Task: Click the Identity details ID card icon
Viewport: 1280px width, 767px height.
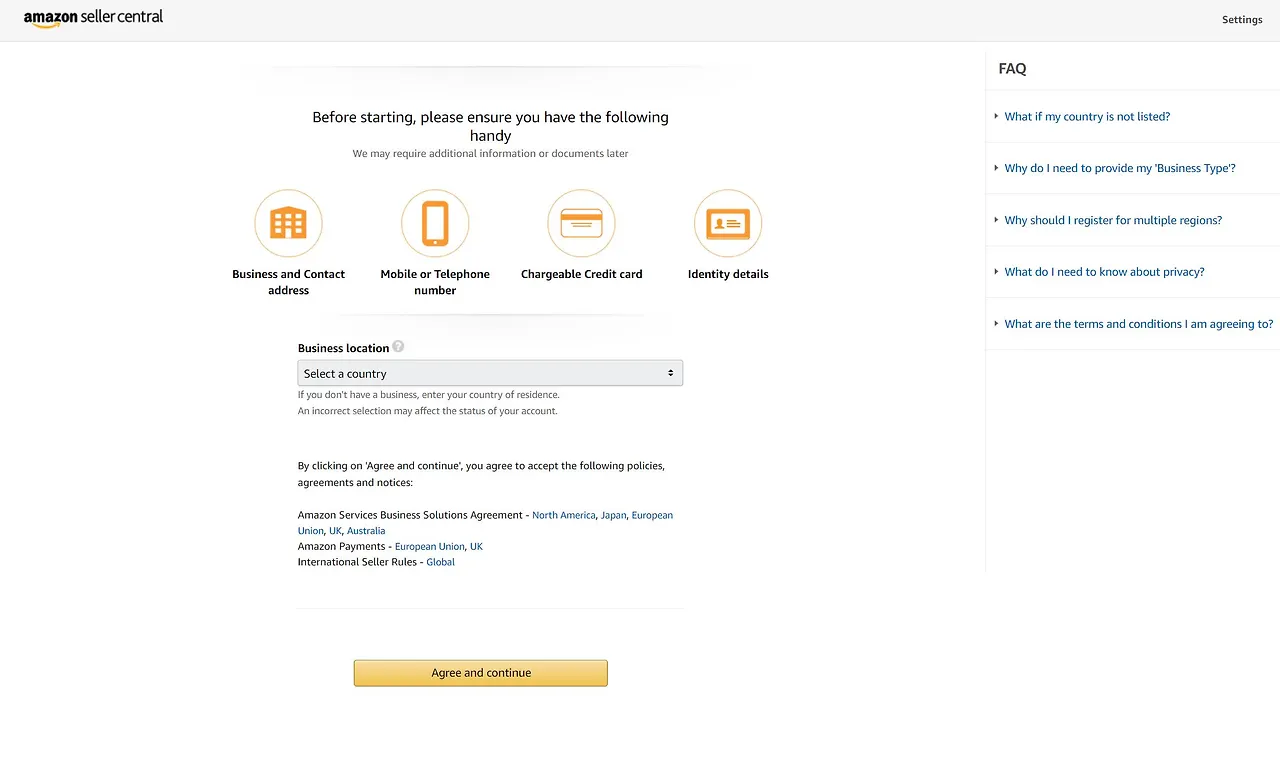Action: pyautogui.click(x=728, y=223)
